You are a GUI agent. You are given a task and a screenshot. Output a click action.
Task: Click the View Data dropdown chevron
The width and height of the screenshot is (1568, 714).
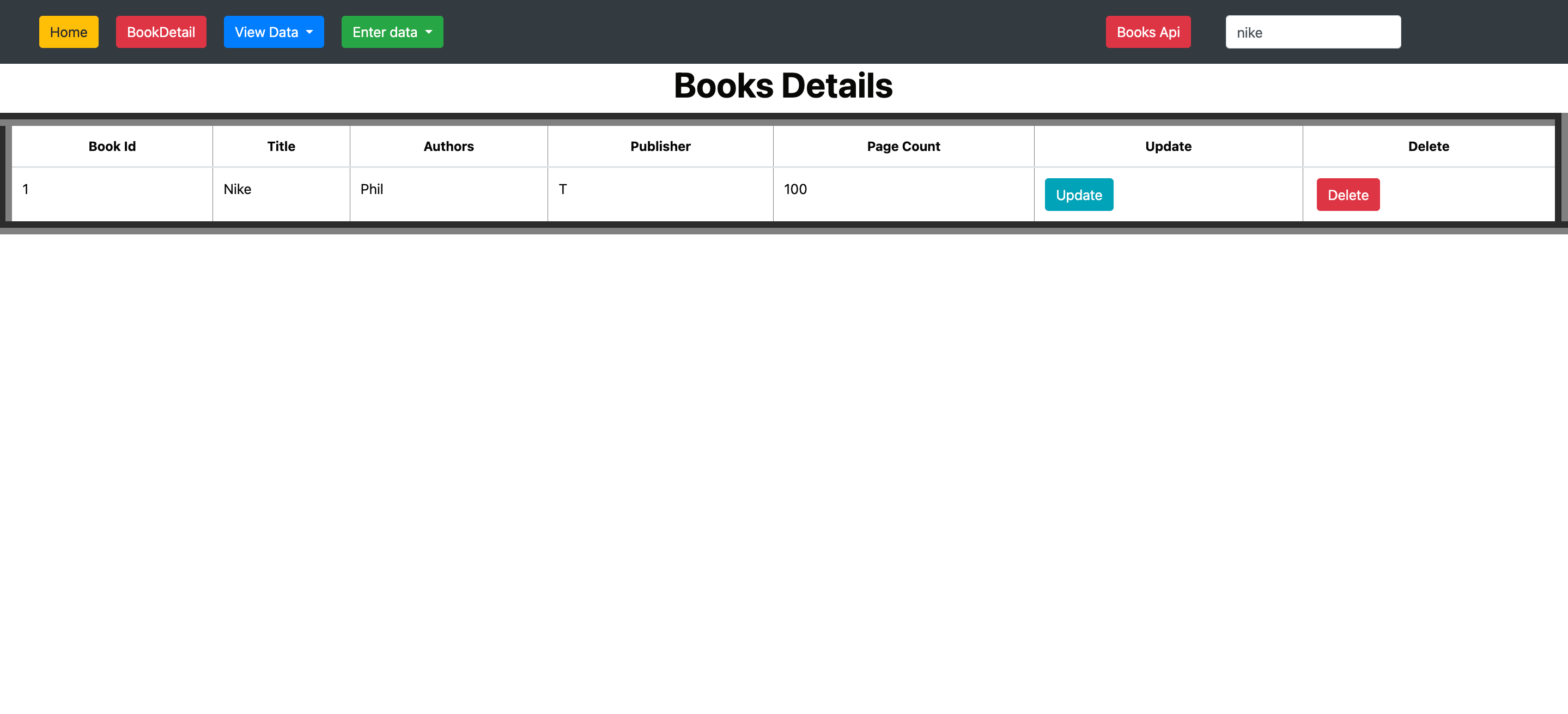309,32
